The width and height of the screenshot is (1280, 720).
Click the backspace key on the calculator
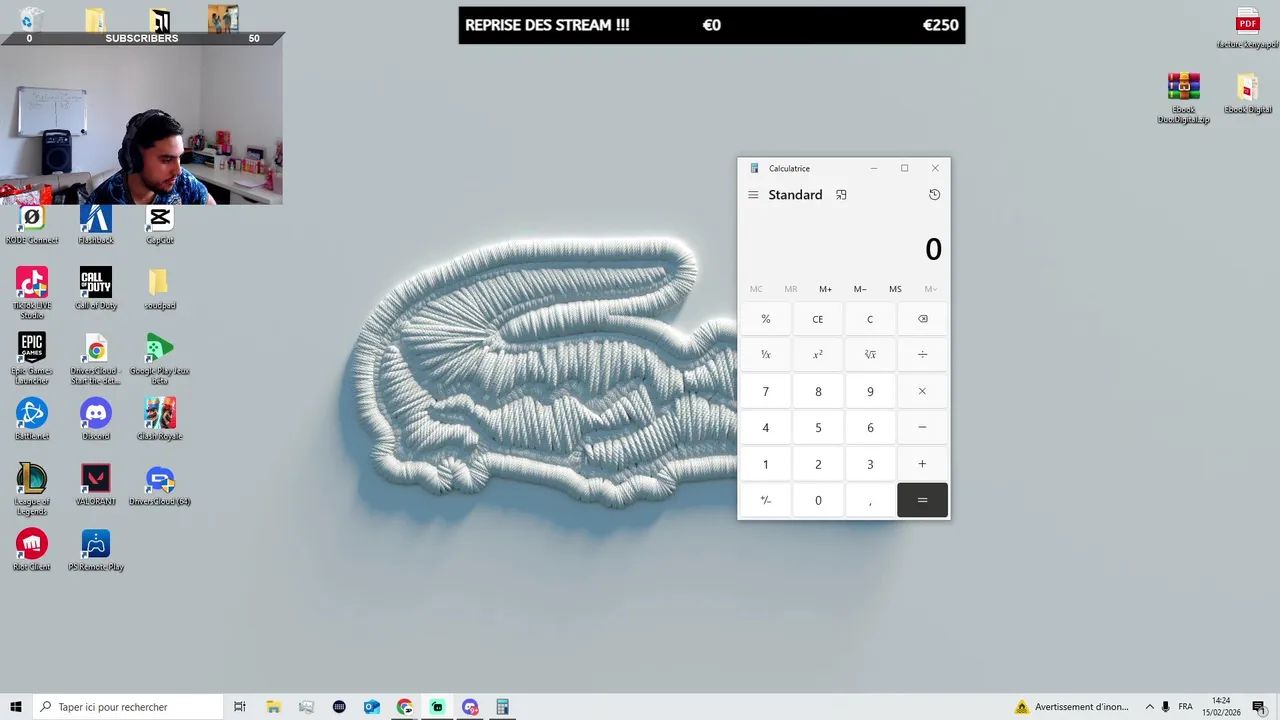tap(922, 319)
